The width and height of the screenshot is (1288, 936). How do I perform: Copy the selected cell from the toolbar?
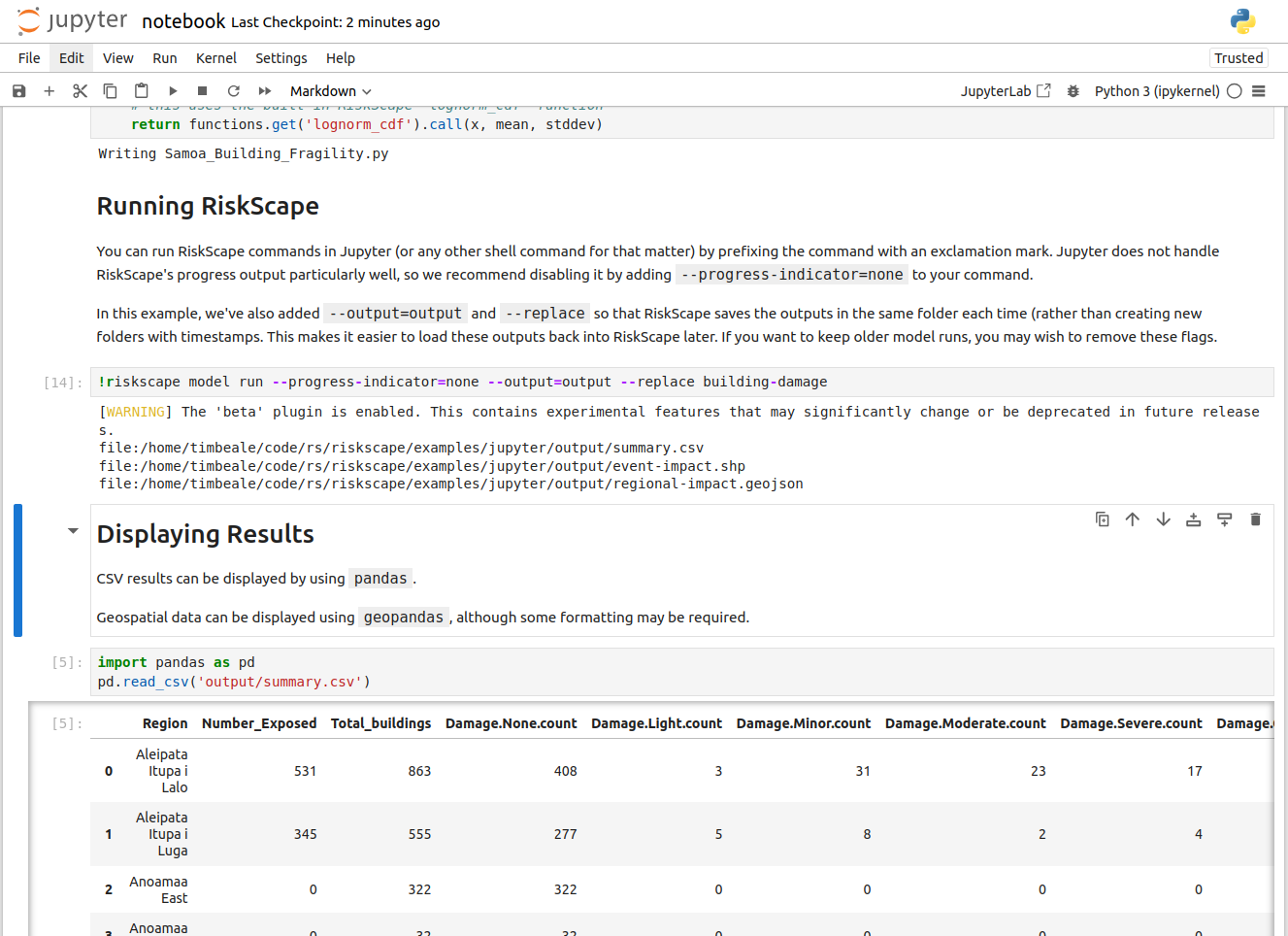[111, 91]
